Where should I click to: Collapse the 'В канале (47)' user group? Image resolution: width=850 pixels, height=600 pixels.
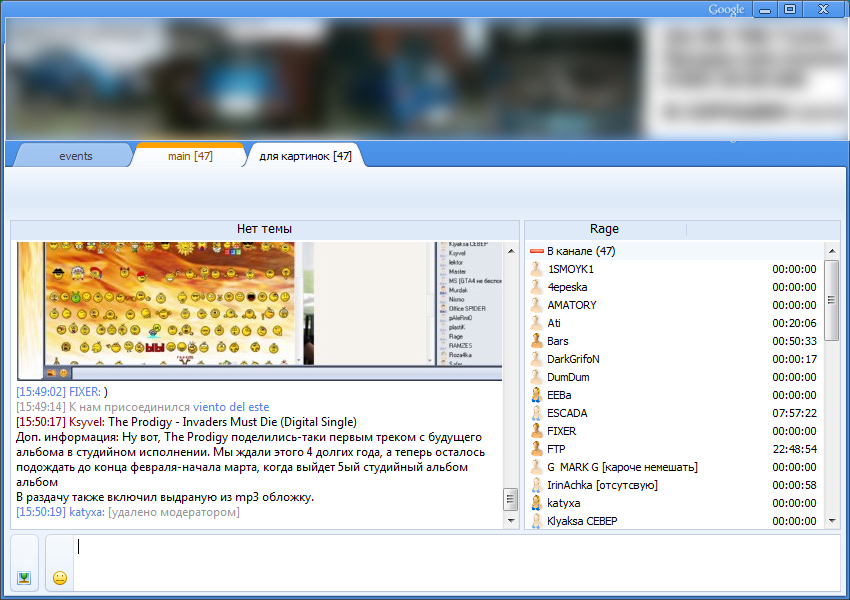click(x=536, y=251)
